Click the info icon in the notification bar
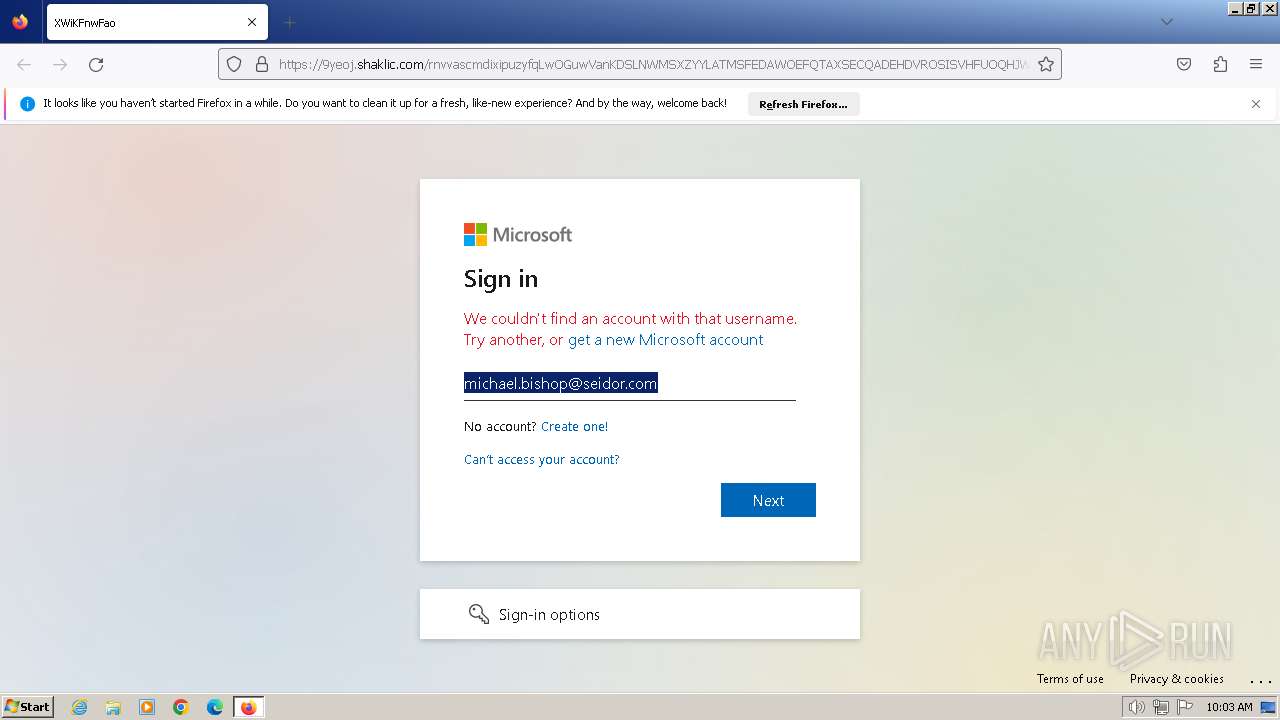Viewport: 1280px width, 720px height. [x=27, y=103]
